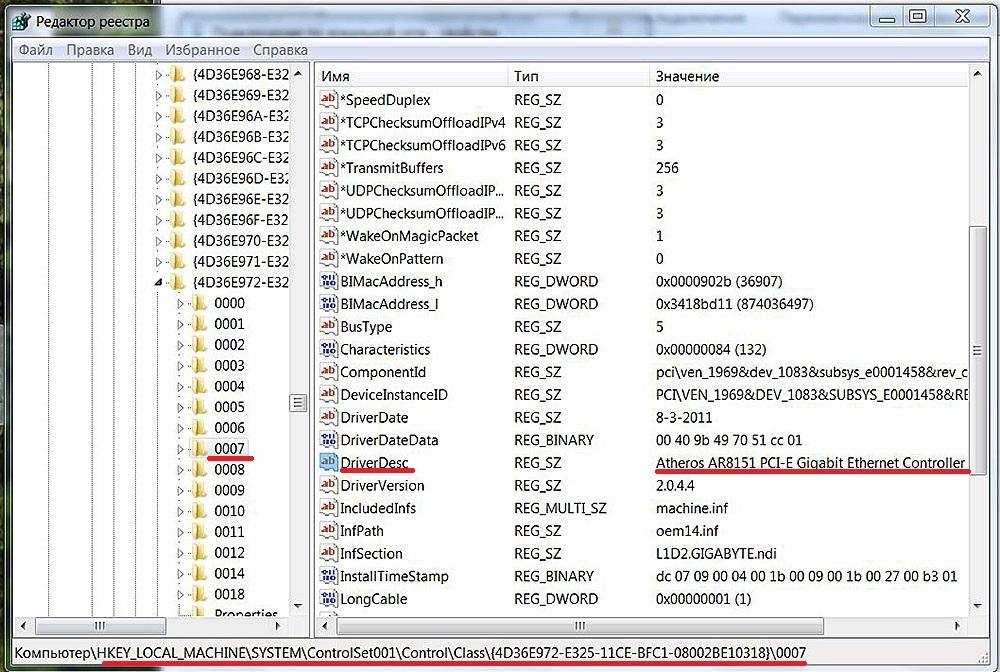Click the ComponentId string icon
1000x672 pixels.
[328, 371]
